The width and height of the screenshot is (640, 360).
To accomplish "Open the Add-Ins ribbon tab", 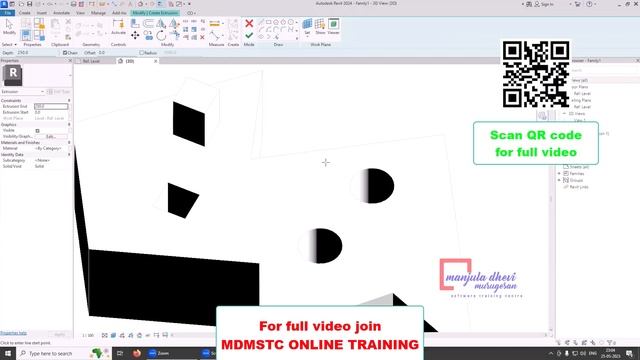I will (119, 13).
